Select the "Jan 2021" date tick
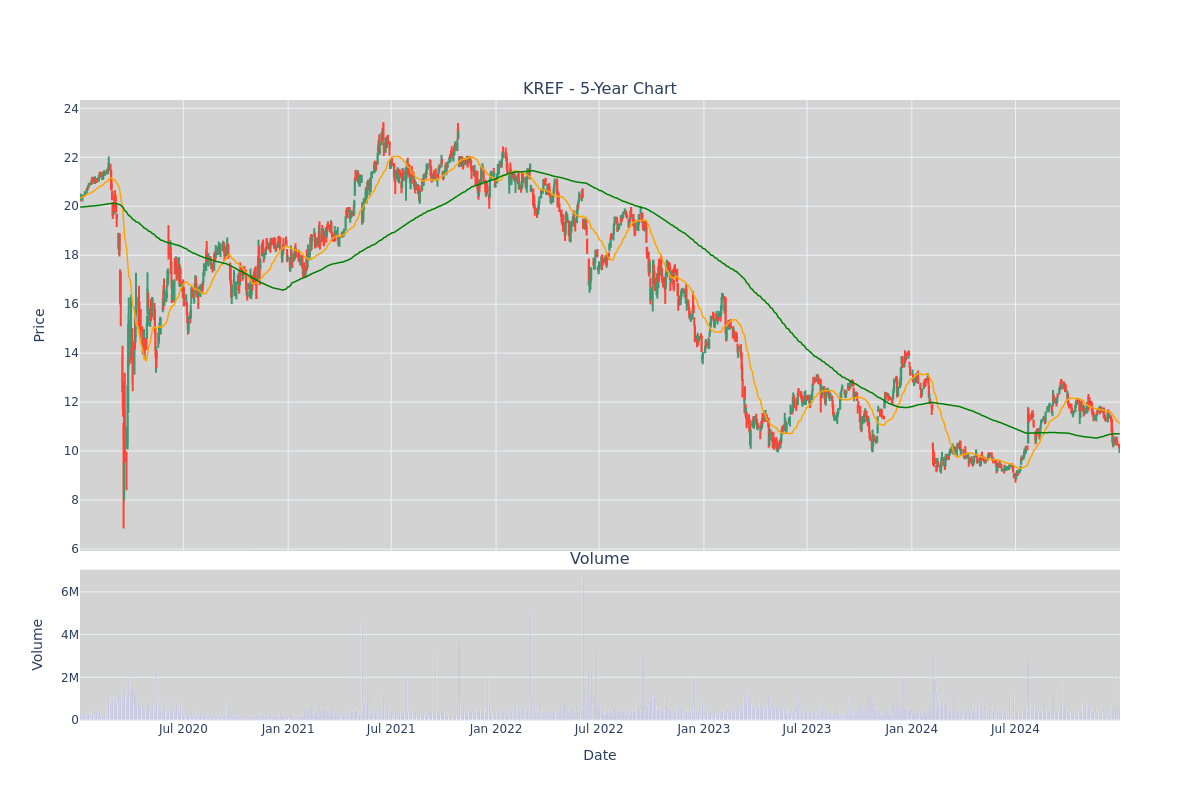1200x800 pixels. click(x=288, y=729)
